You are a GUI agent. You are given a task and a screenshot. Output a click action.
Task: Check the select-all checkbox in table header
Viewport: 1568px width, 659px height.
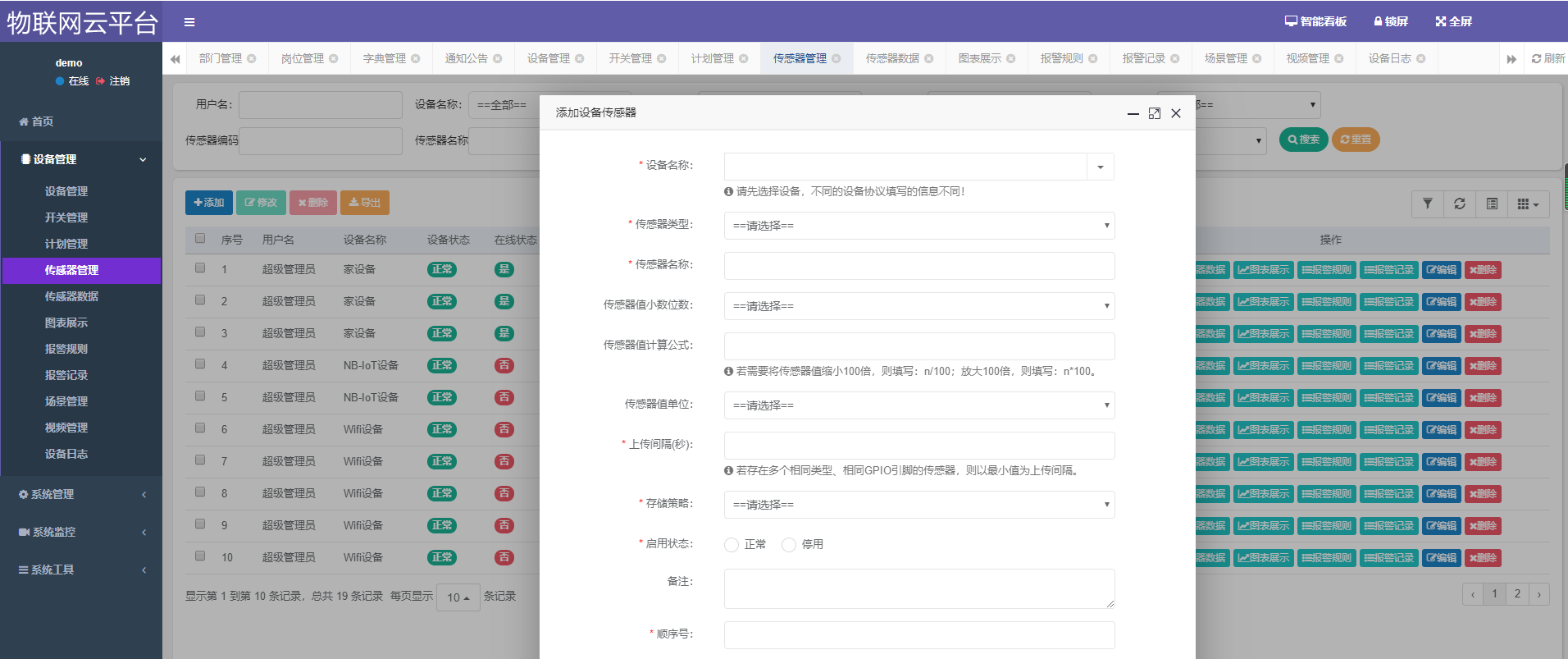click(x=200, y=239)
